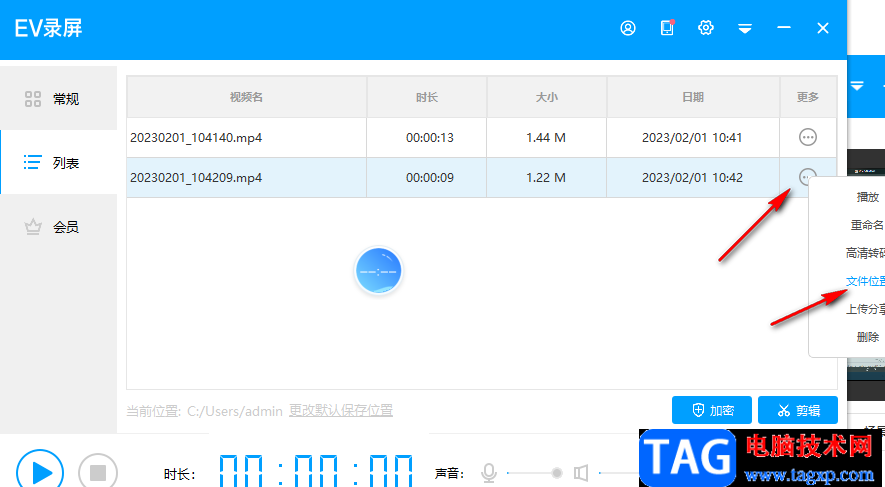885x487 pixels.
Task: Click the 时长 column header
Action: tap(427, 97)
